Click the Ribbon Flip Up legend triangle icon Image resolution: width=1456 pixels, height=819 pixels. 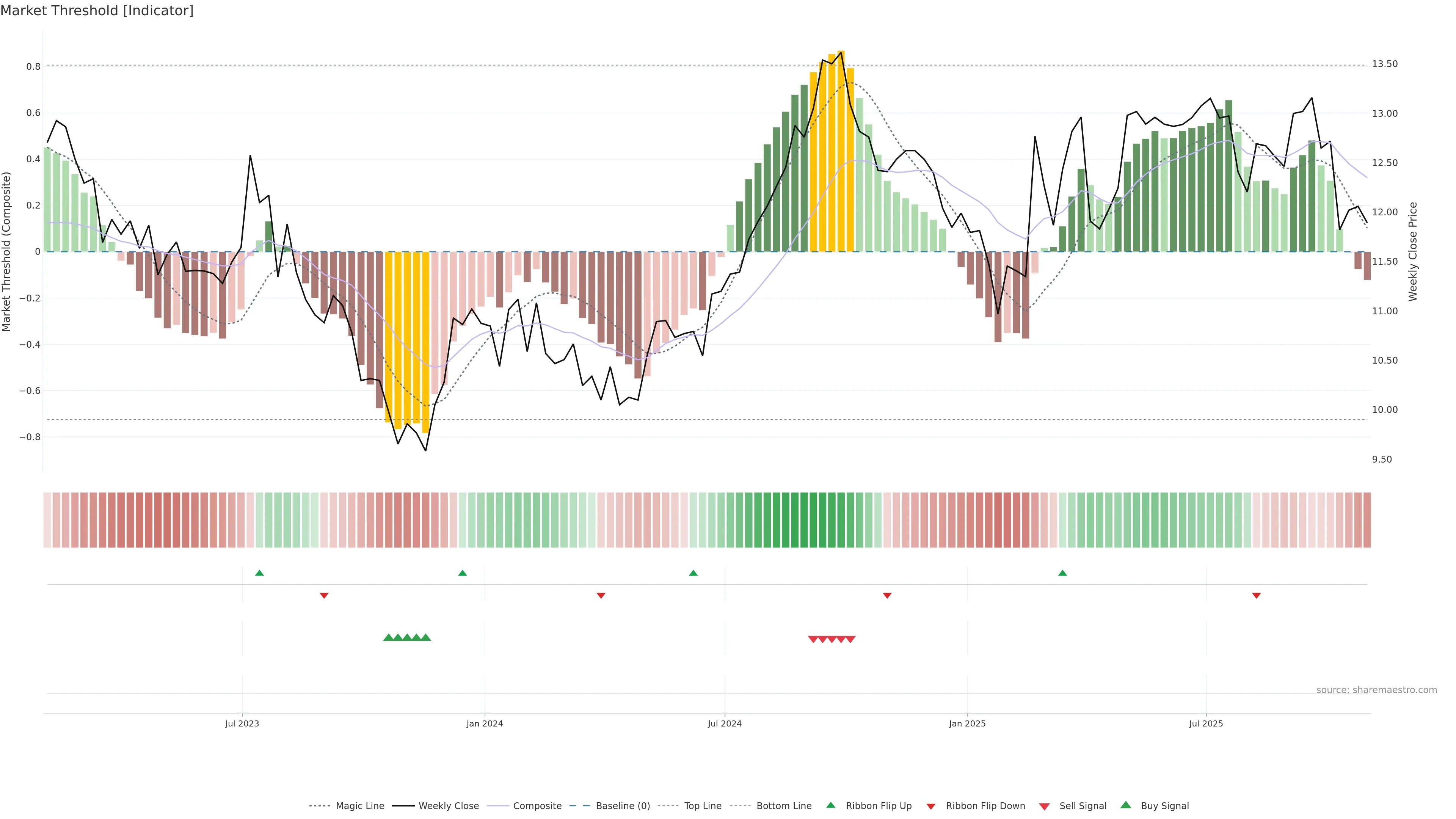coord(830,805)
